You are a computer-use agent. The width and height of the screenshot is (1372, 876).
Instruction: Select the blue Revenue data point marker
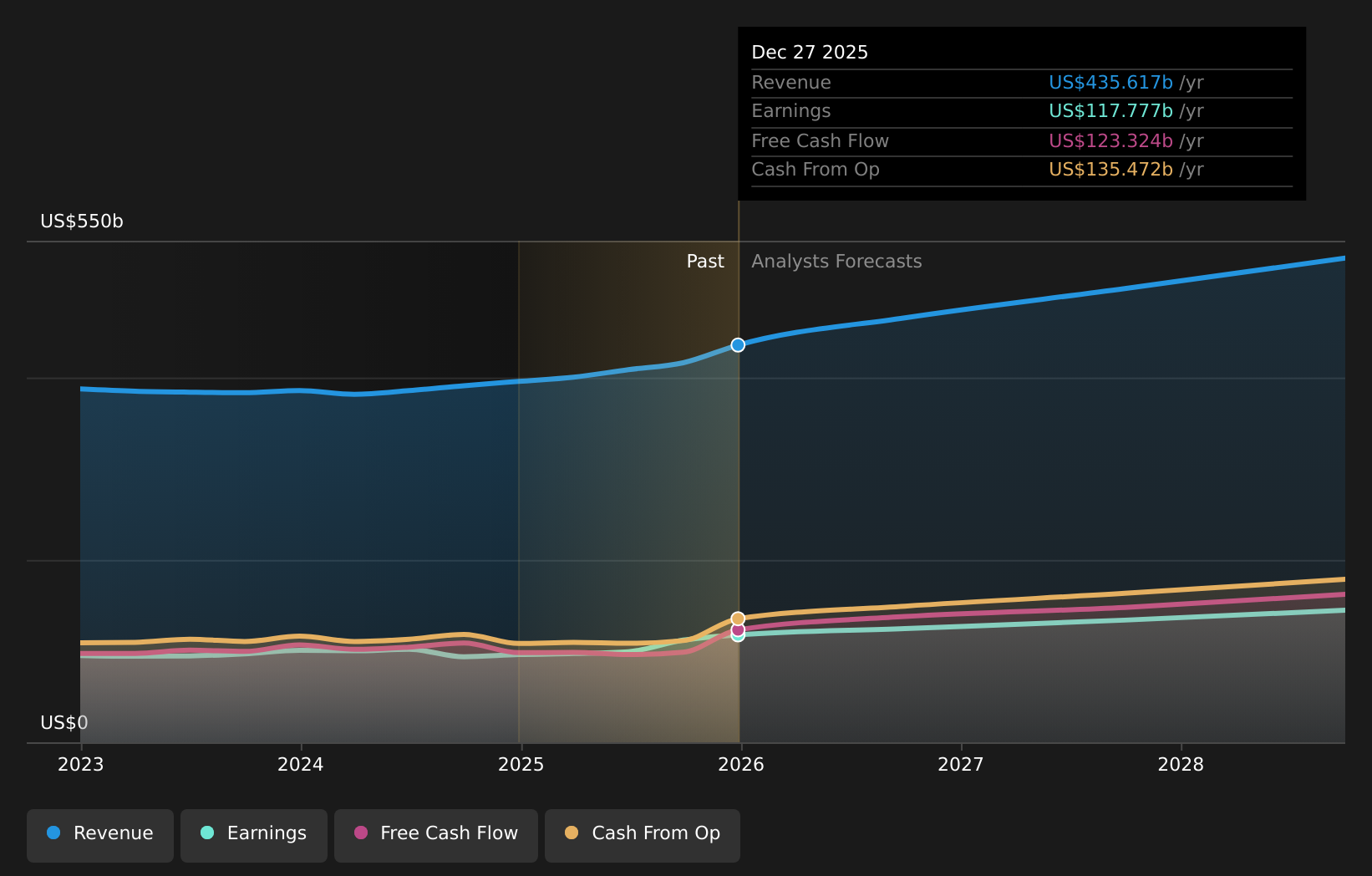(738, 344)
